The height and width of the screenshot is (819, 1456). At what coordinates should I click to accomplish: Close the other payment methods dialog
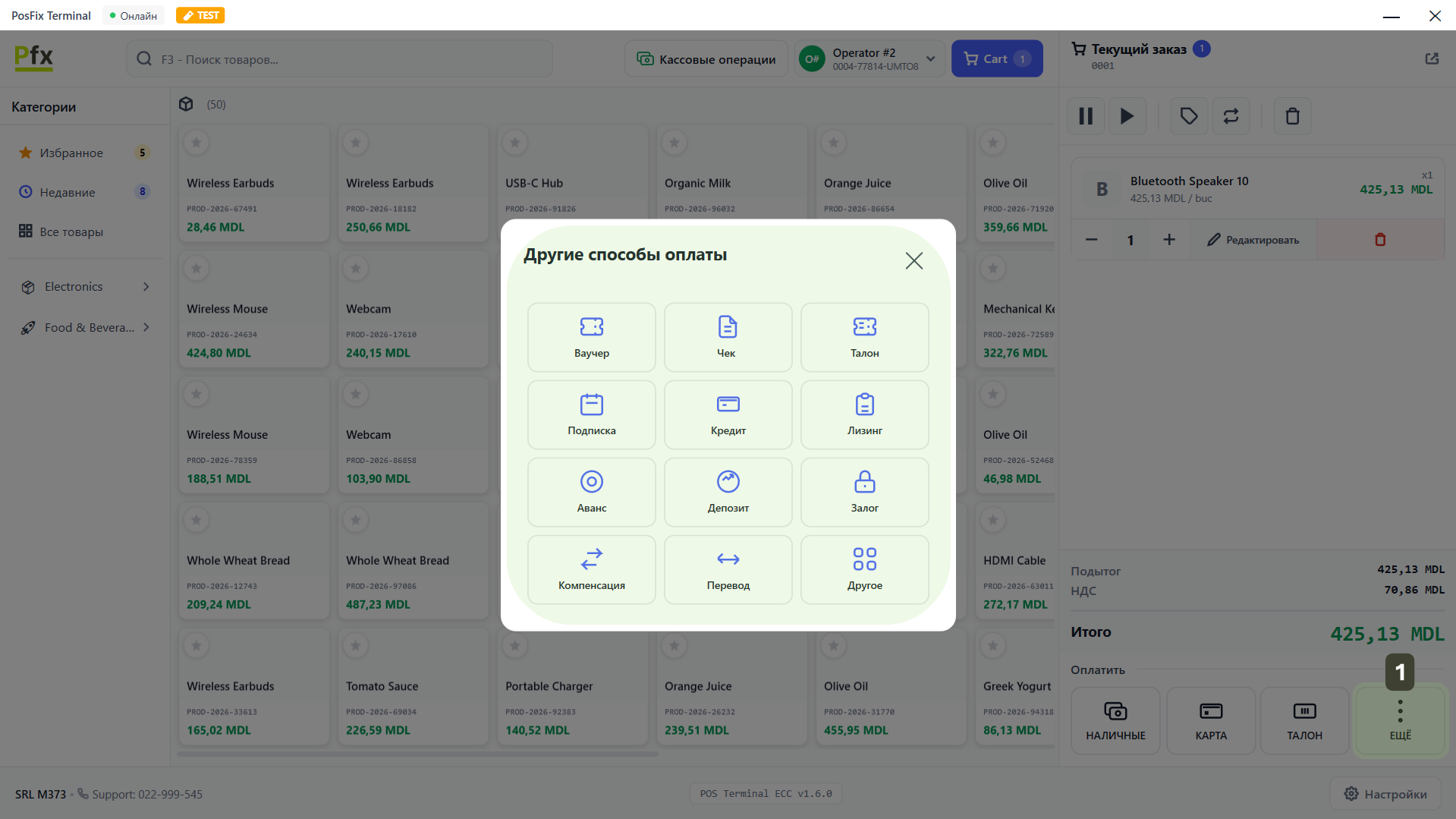pyautogui.click(x=914, y=261)
